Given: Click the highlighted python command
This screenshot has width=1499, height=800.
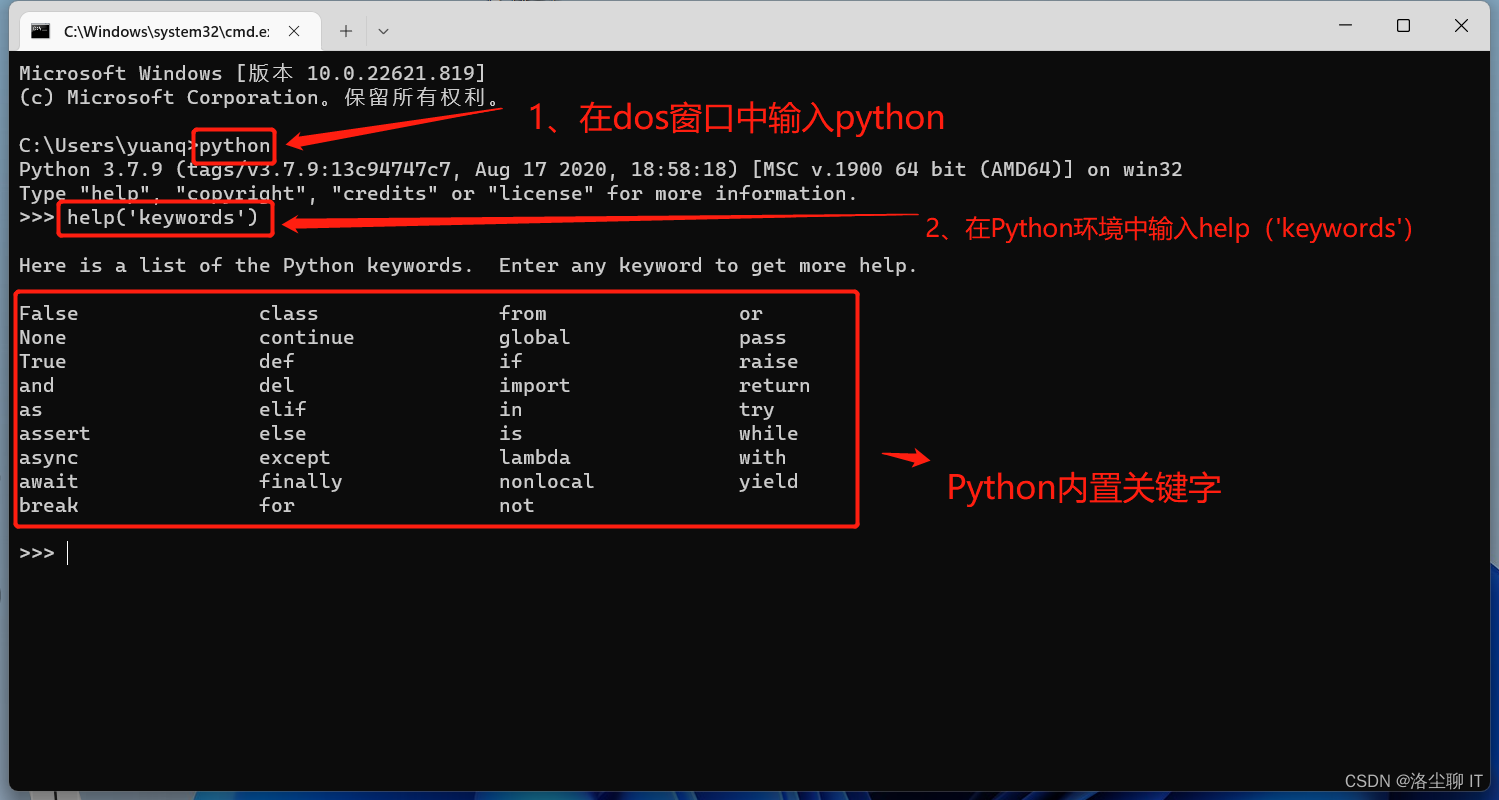Looking at the screenshot, I should [x=232, y=145].
